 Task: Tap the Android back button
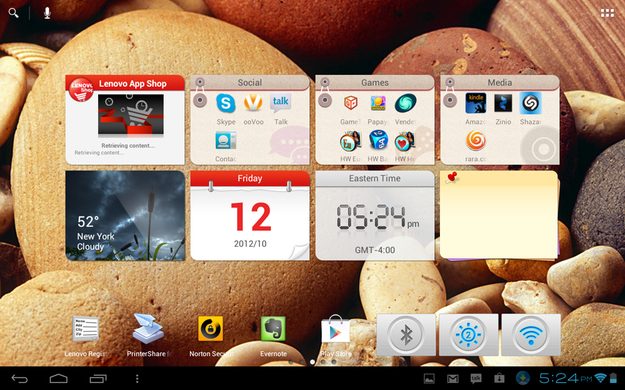20,378
